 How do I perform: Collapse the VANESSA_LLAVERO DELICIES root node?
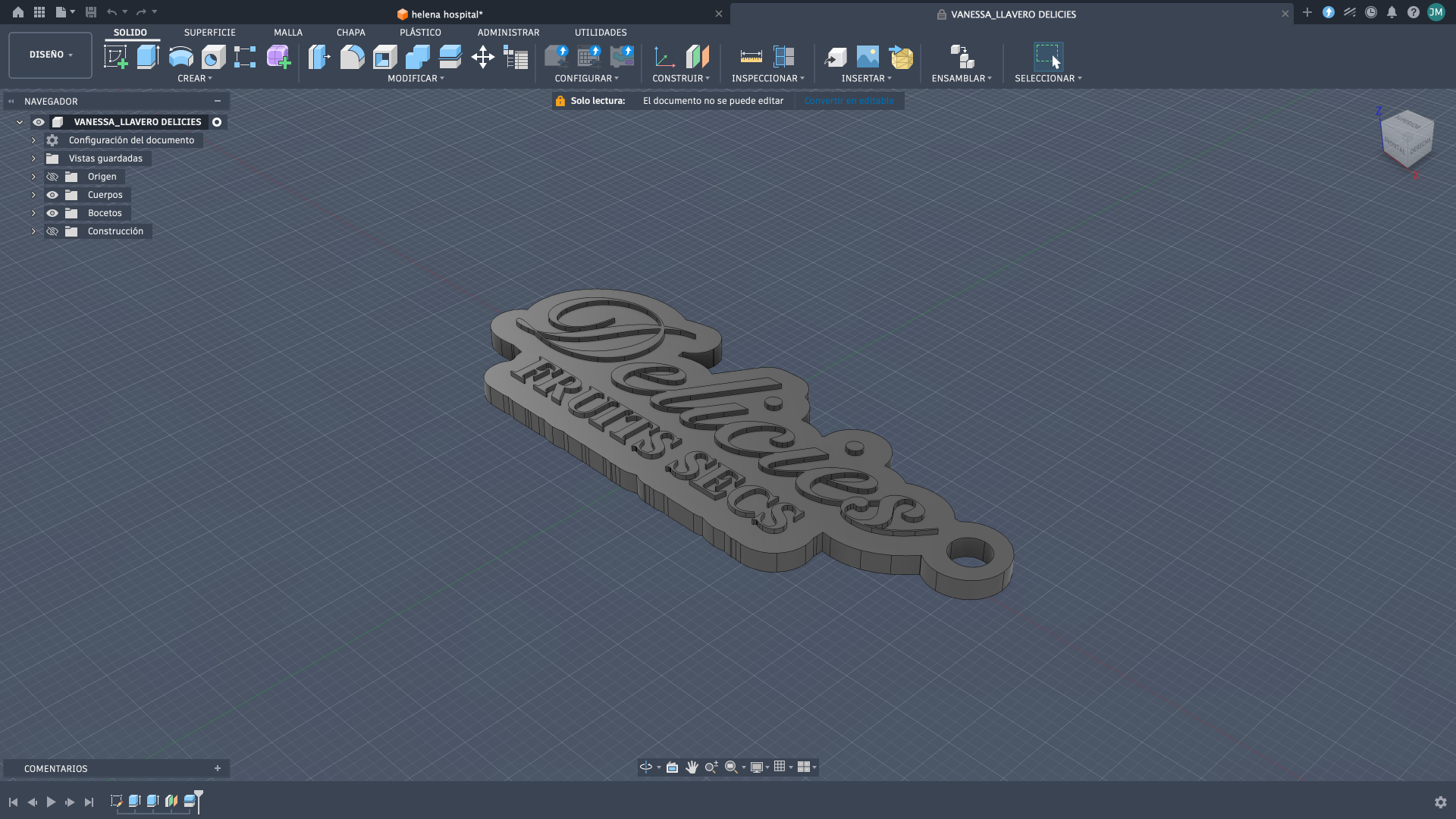click(20, 122)
